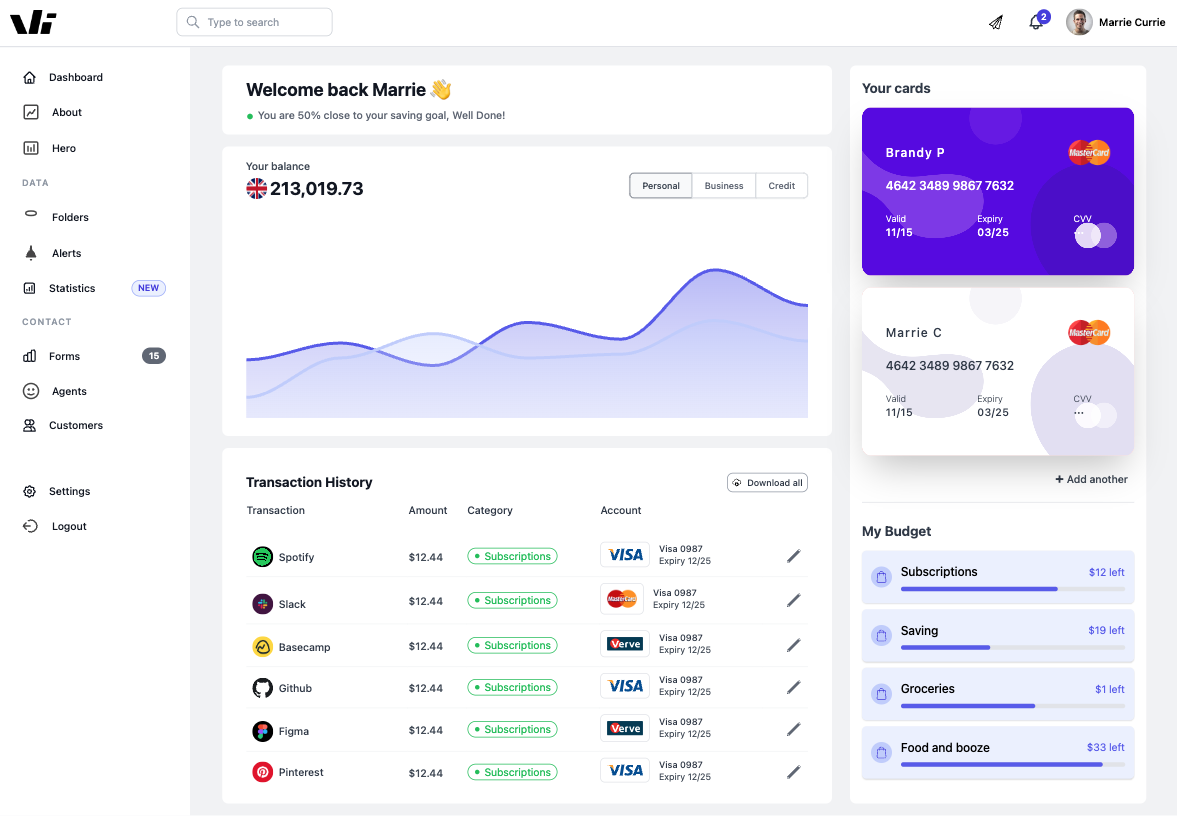
Task: Click the paper plane send icon
Action: point(996,23)
